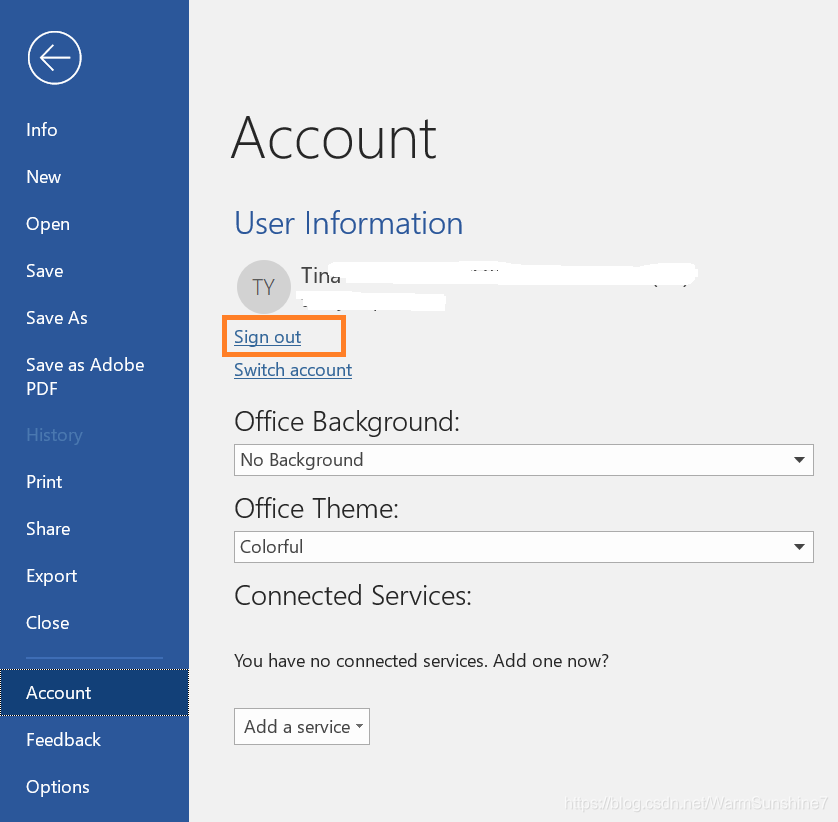Open the Feedback page
Screen dimensions: 838x822
(63, 740)
